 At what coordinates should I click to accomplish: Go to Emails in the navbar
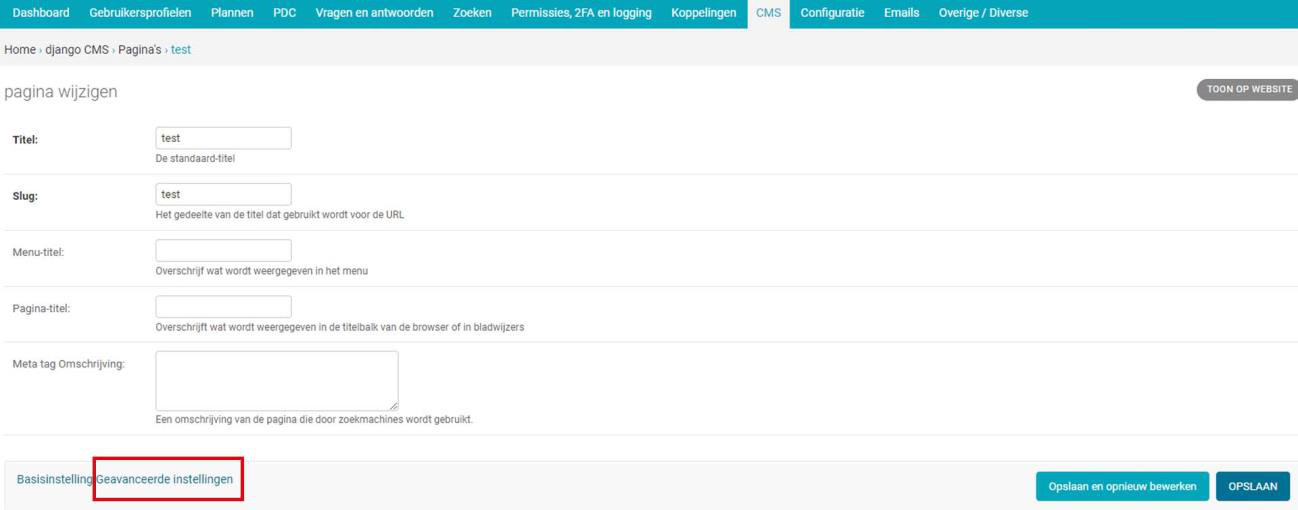901,13
